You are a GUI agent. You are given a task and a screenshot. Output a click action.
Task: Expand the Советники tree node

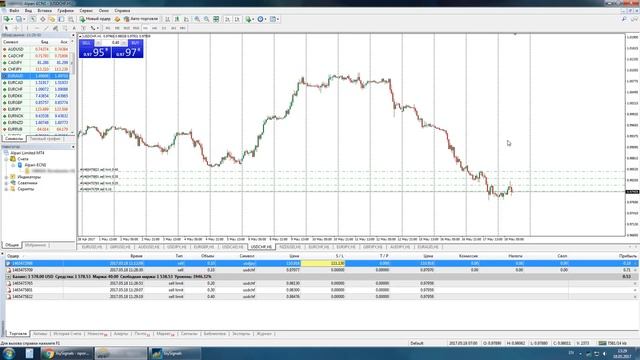6,183
